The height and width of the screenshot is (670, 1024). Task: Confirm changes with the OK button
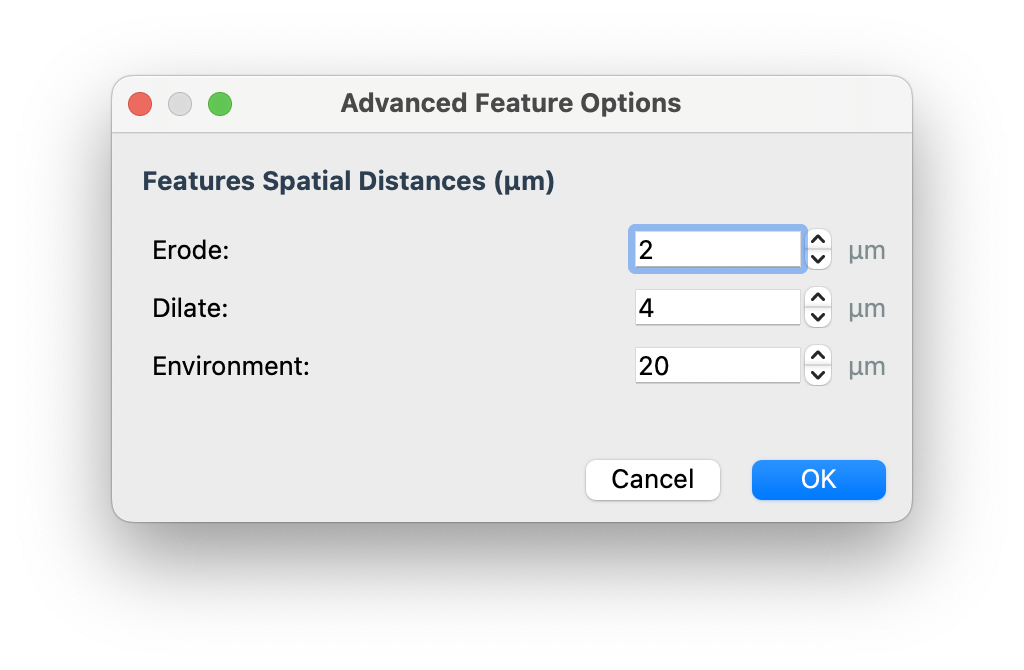tap(818, 480)
